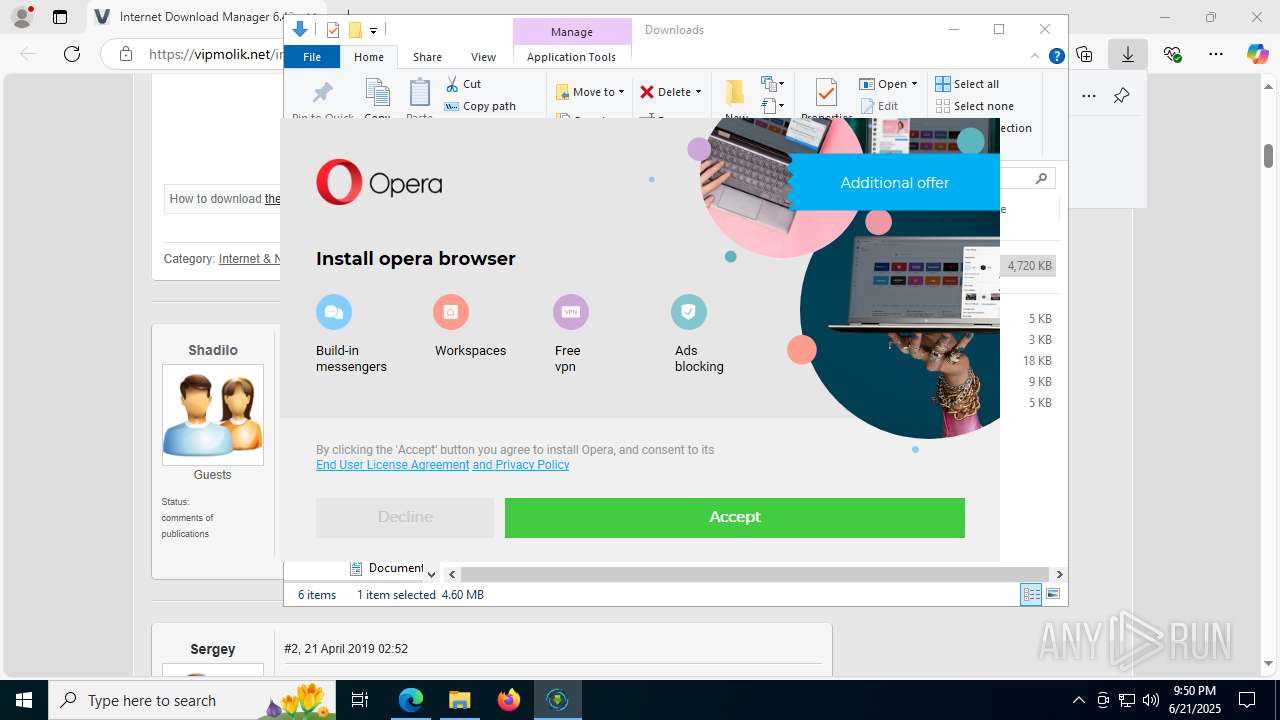Open the Application Tools tab

(571, 57)
